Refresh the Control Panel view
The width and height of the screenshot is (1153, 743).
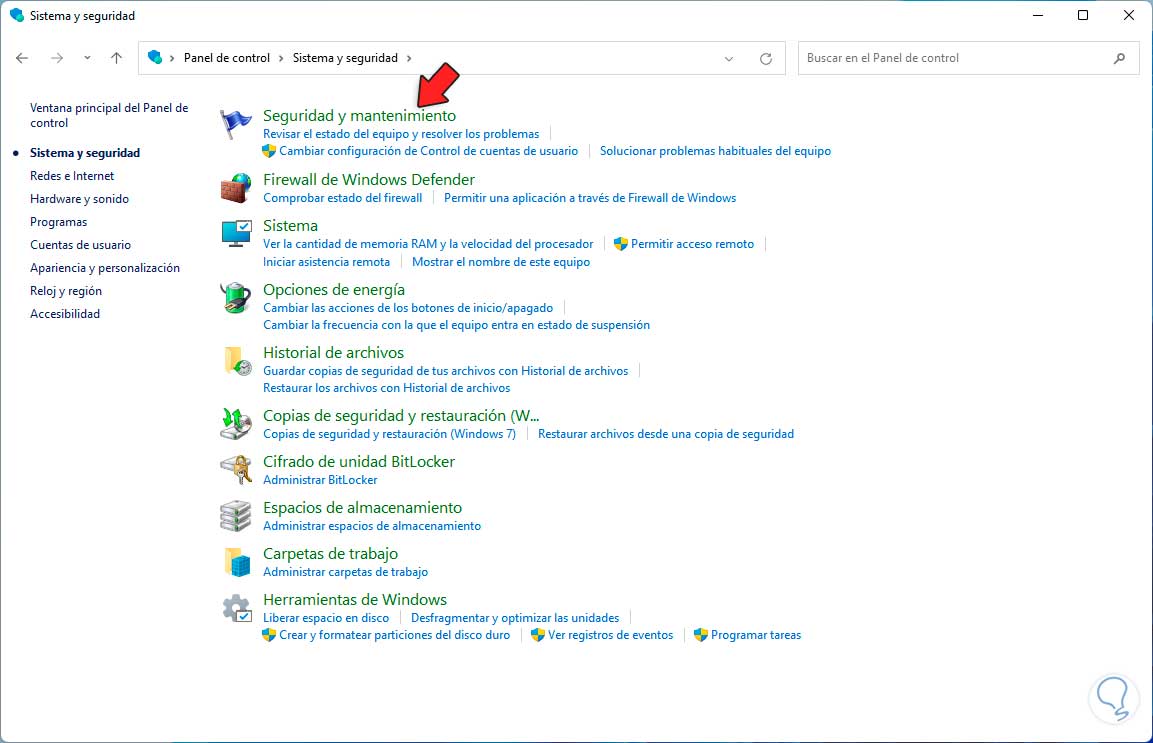pos(765,59)
